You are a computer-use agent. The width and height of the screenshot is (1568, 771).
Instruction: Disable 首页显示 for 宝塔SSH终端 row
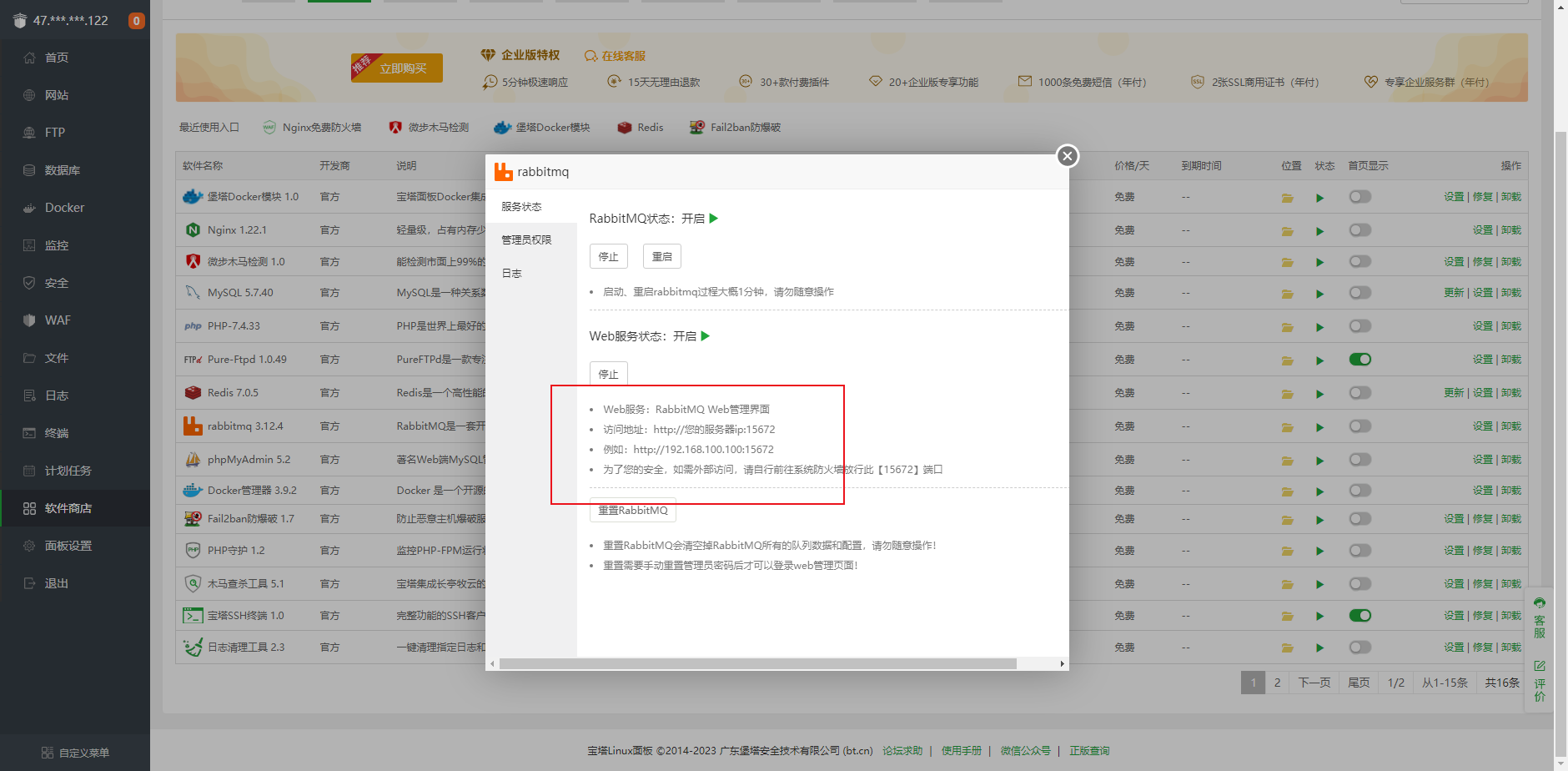tap(1360, 616)
